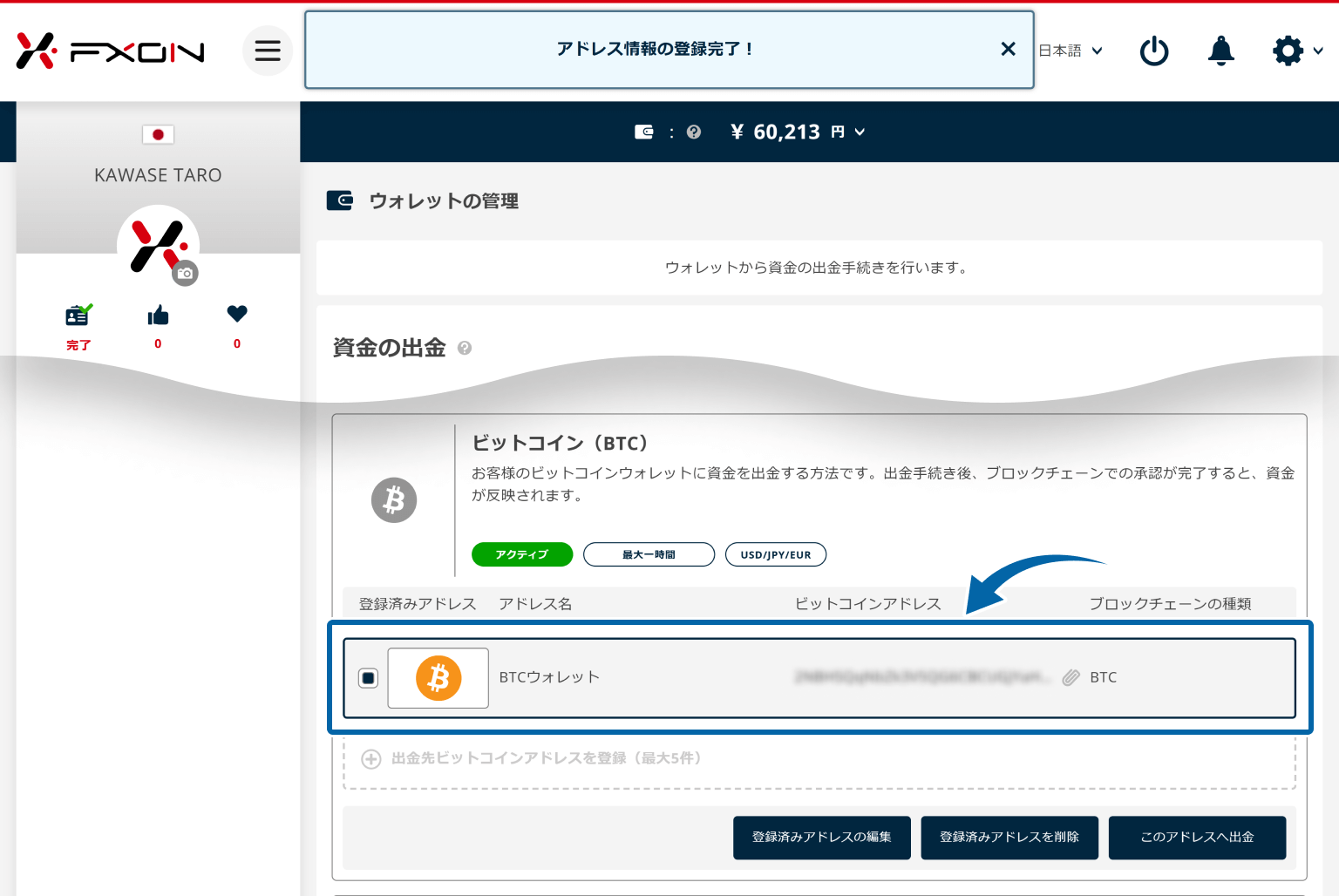
Task: Click wallet balance help question mark
Action: [694, 132]
